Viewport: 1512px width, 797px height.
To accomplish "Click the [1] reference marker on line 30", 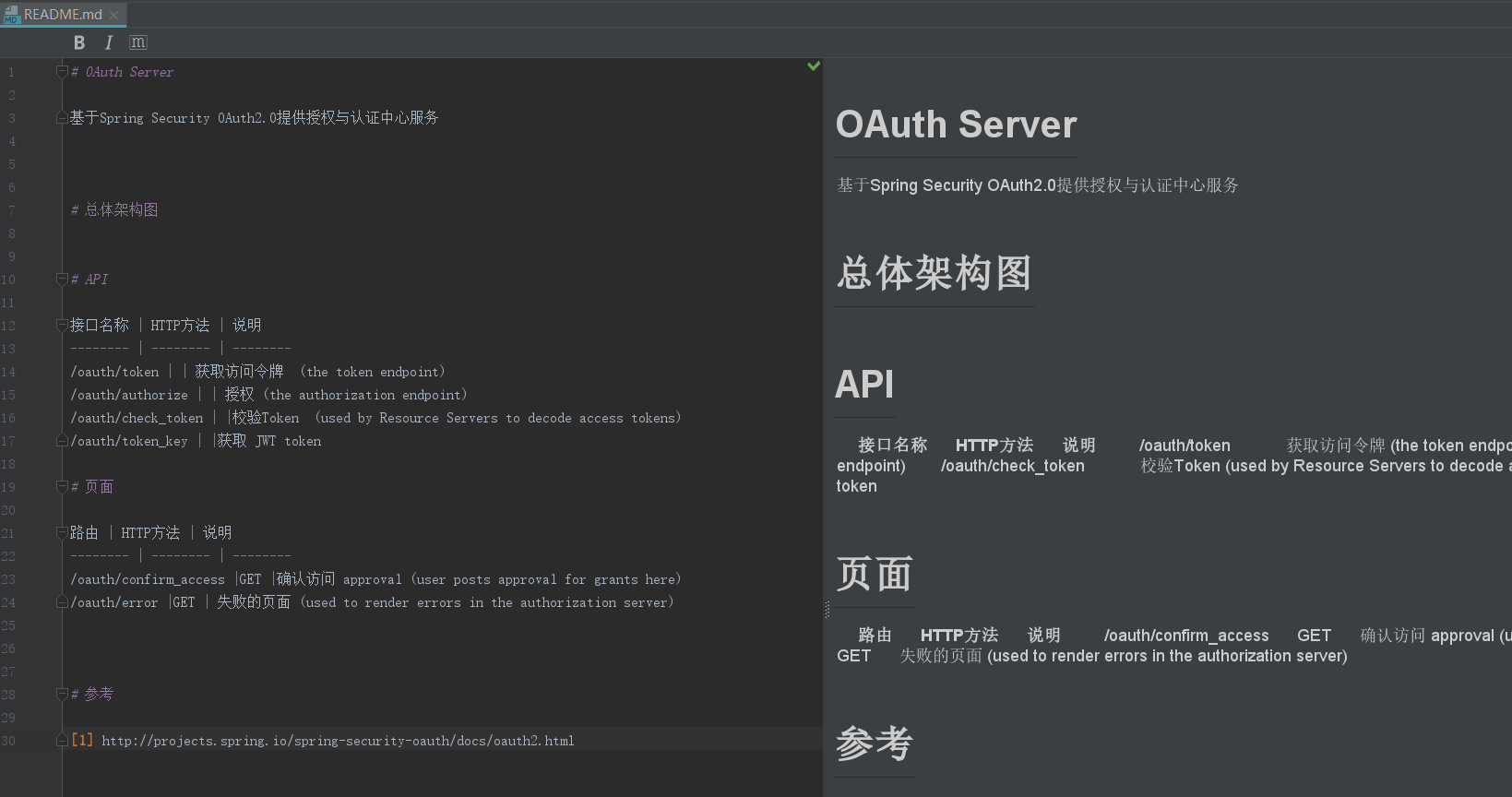I will point(82,740).
